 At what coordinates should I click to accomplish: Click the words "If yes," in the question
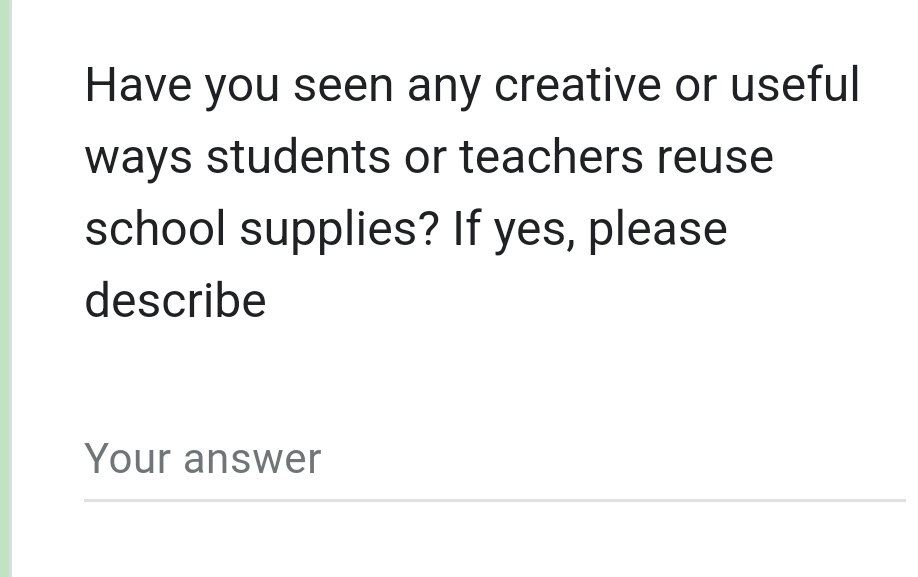coord(513,229)
